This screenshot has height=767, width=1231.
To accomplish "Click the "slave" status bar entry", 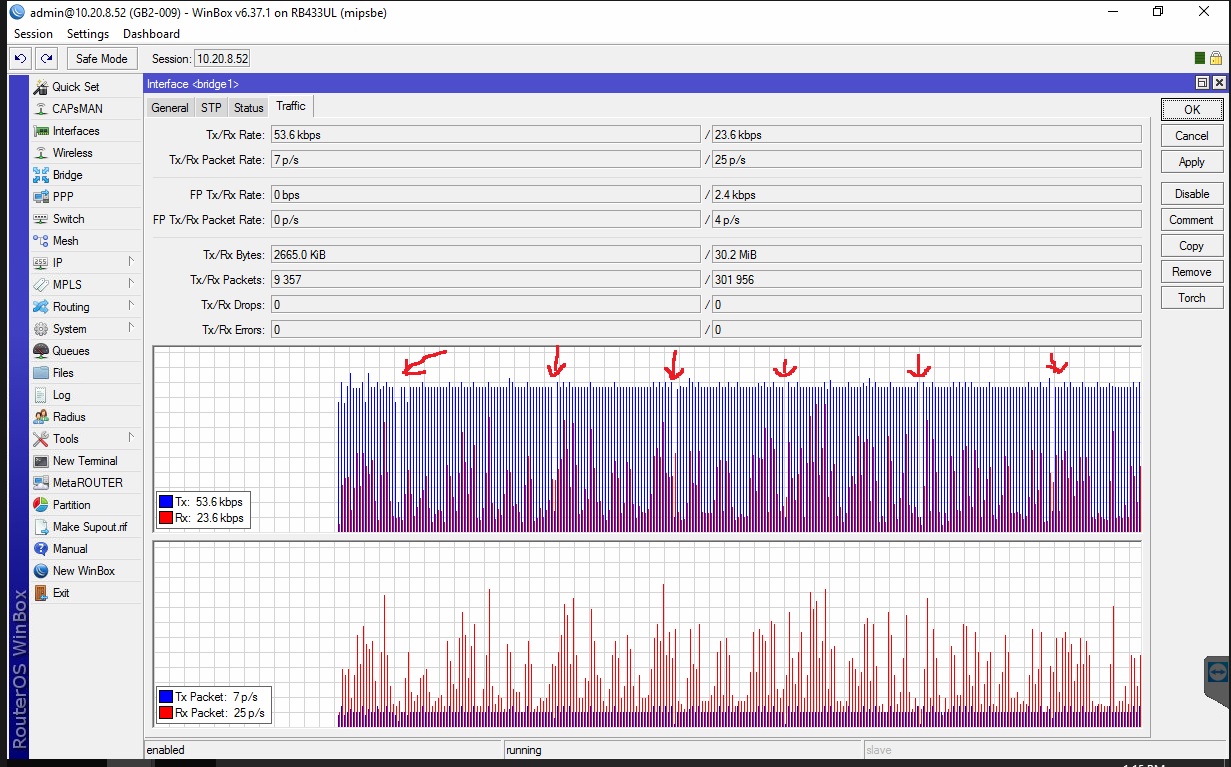I will pos(1043,750).
